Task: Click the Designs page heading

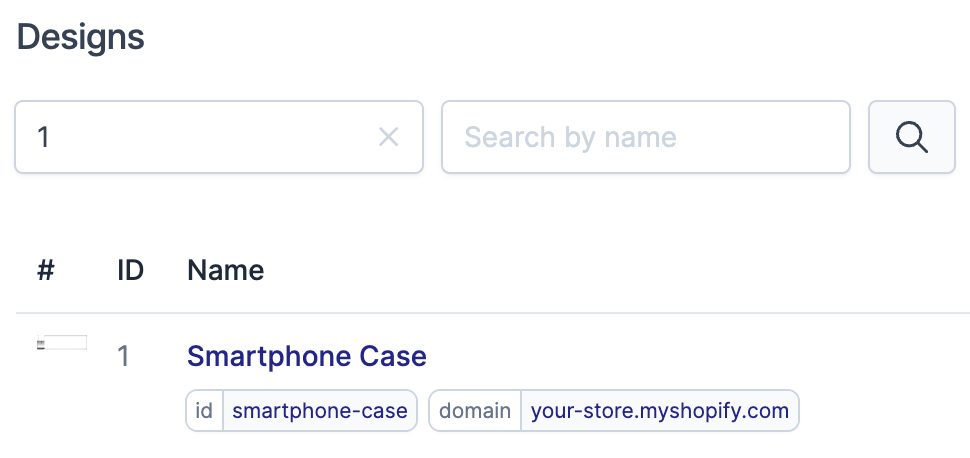Action: tap(81, 38)
